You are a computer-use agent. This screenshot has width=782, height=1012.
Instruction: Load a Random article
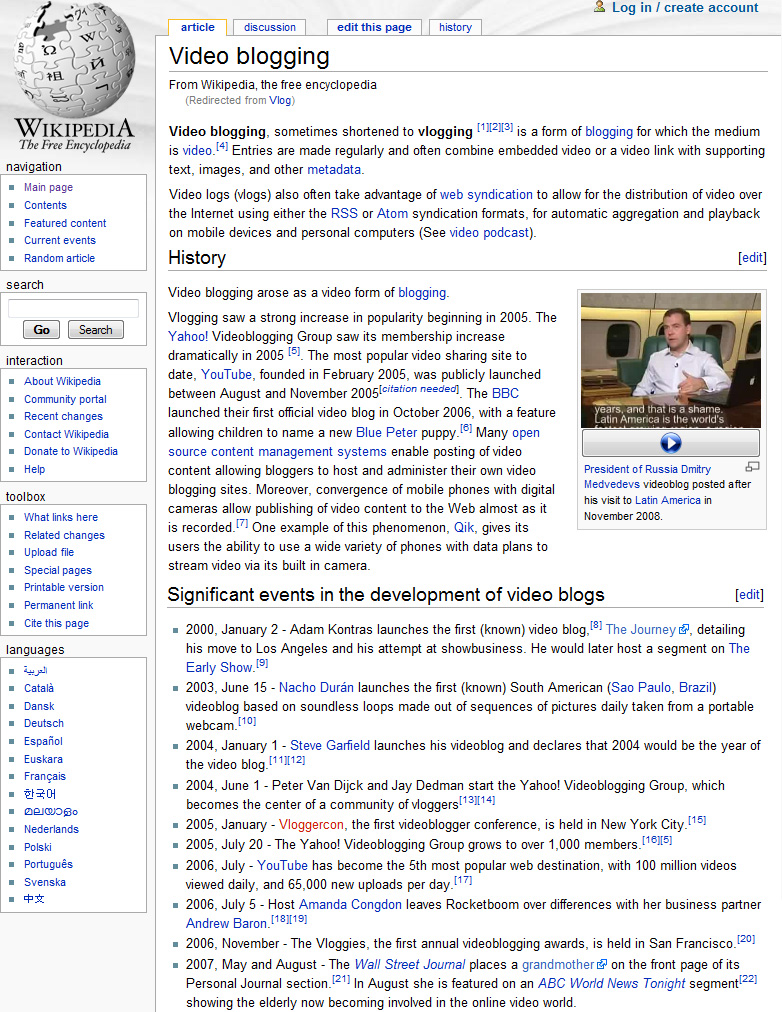pyautogui.click(x=59, y=258)
